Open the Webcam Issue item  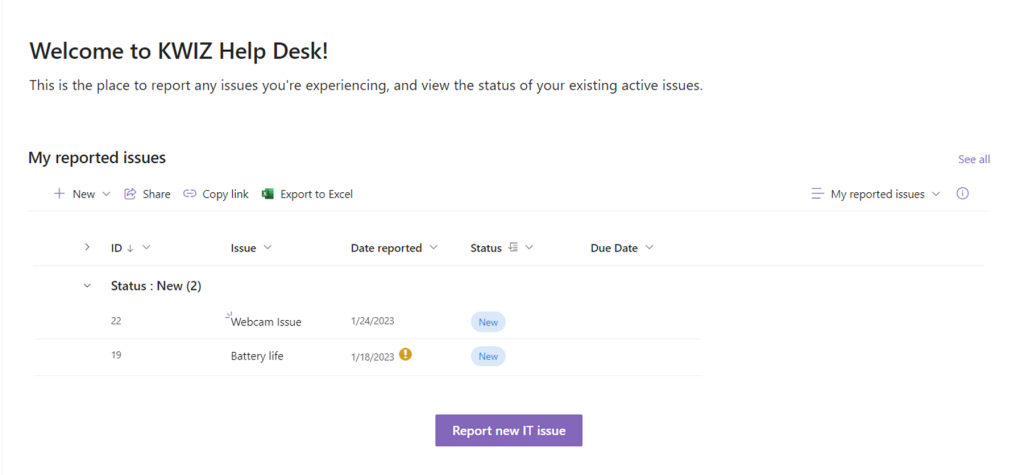pos(266,321)
